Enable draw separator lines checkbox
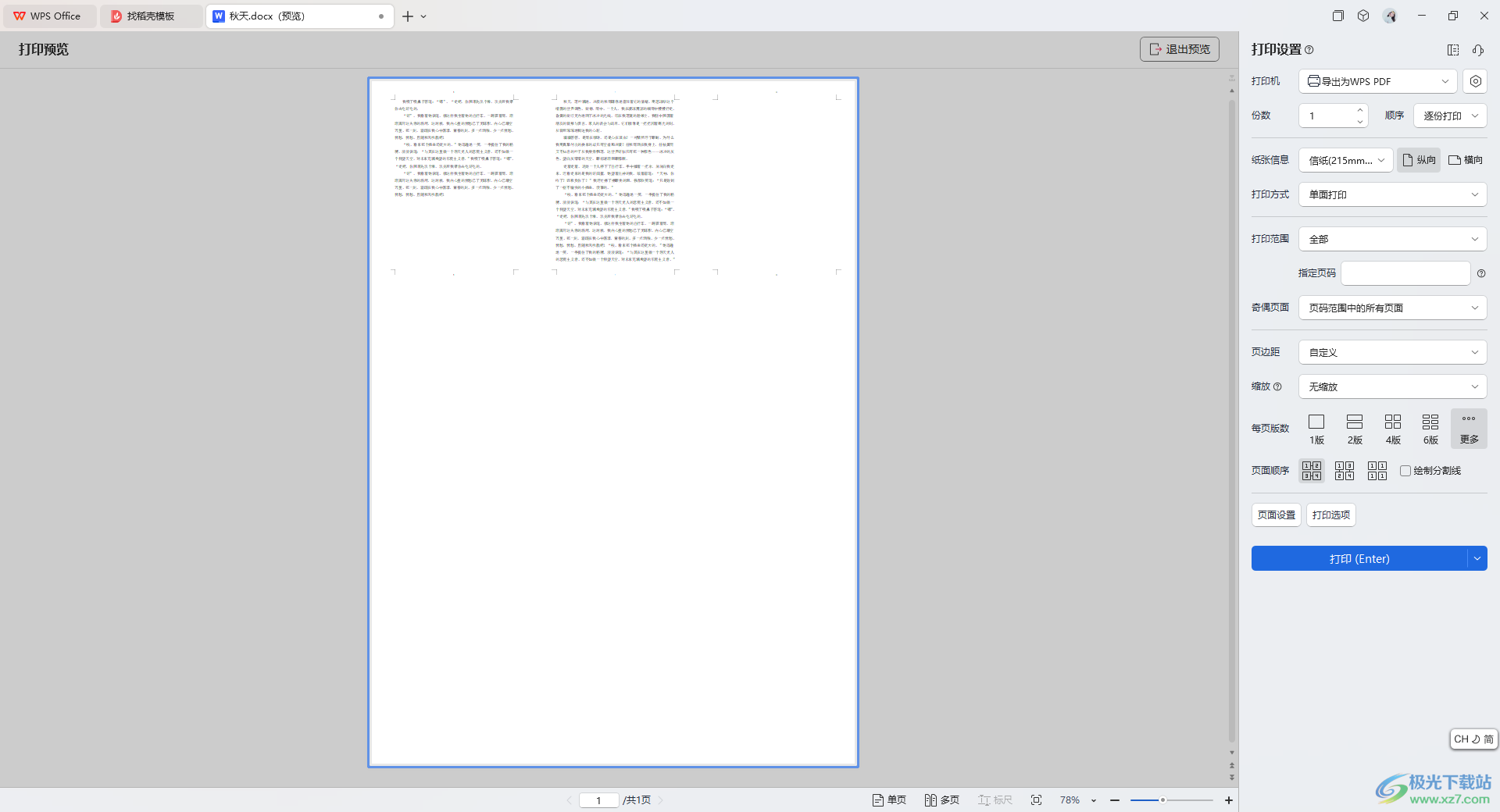The width and height of the screenshot is (1500, 812). pos(1405,471)
